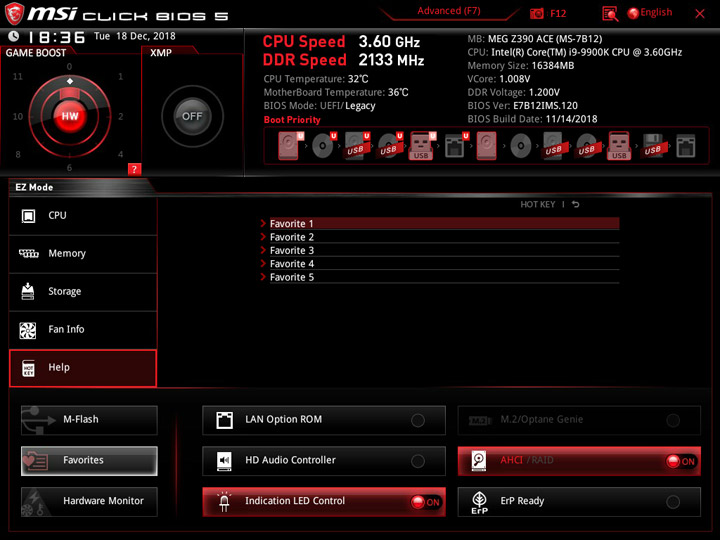Open the BIOS search magnifier icon
This screenshot has height=540, width=720.
coord(610,14)
